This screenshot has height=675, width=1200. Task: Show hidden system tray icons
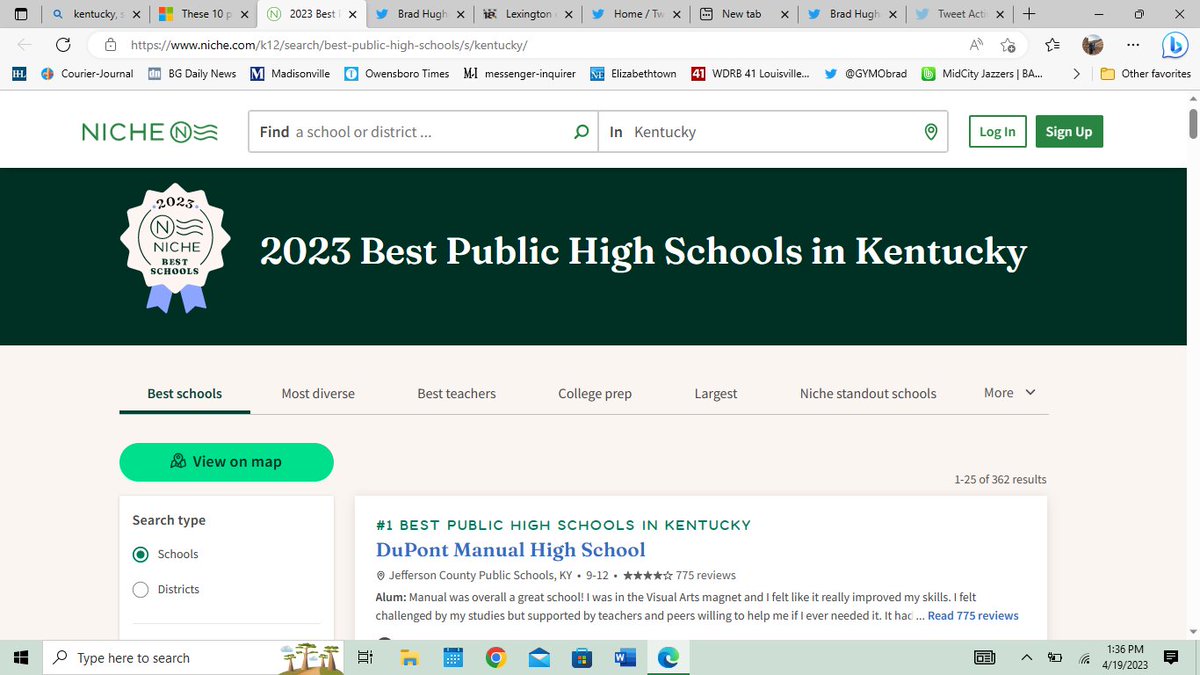click(1027, 657)
